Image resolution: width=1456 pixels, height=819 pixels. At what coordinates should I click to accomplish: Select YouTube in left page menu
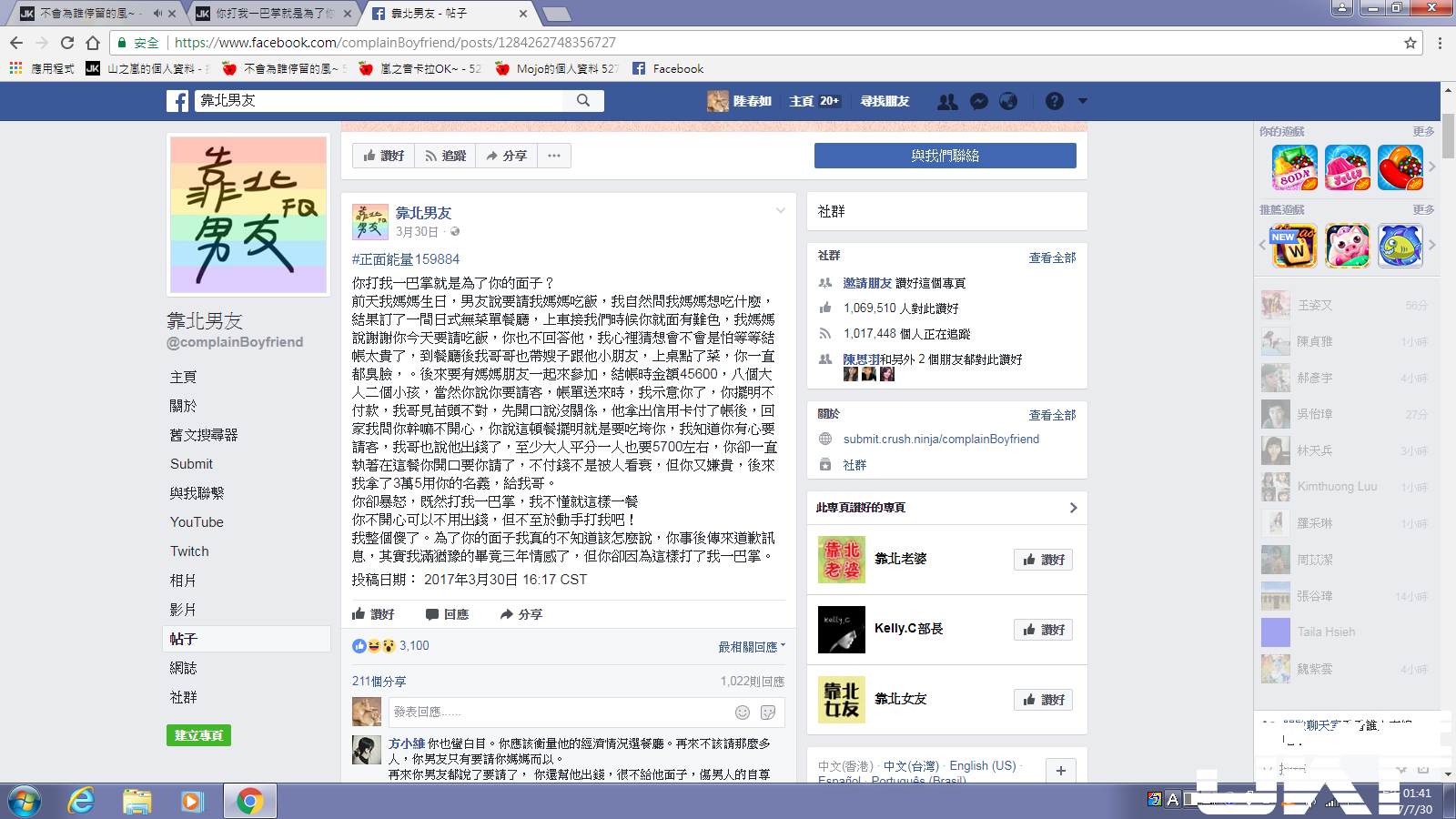click(x=197, y=522)
